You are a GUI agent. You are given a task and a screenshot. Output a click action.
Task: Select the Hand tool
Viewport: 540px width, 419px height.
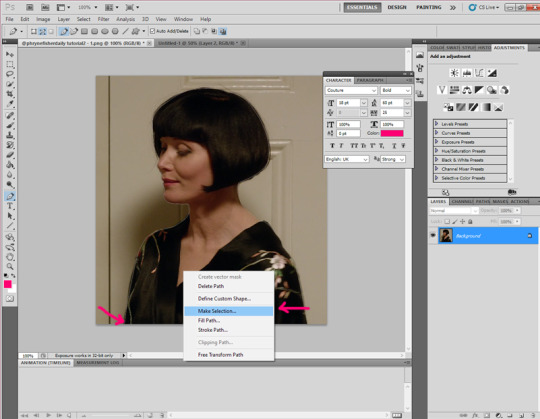coord(10,257)
